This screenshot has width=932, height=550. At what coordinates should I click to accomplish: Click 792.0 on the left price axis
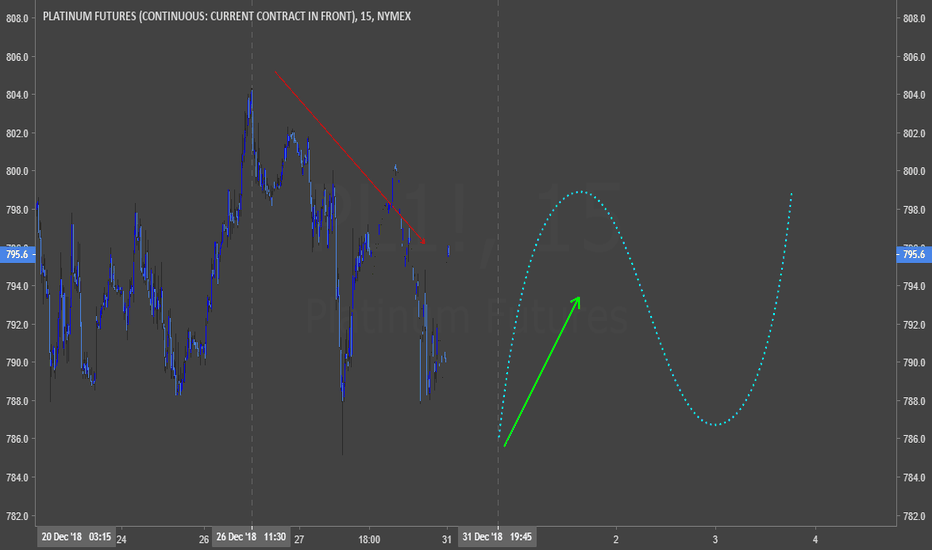coord(17,325)
